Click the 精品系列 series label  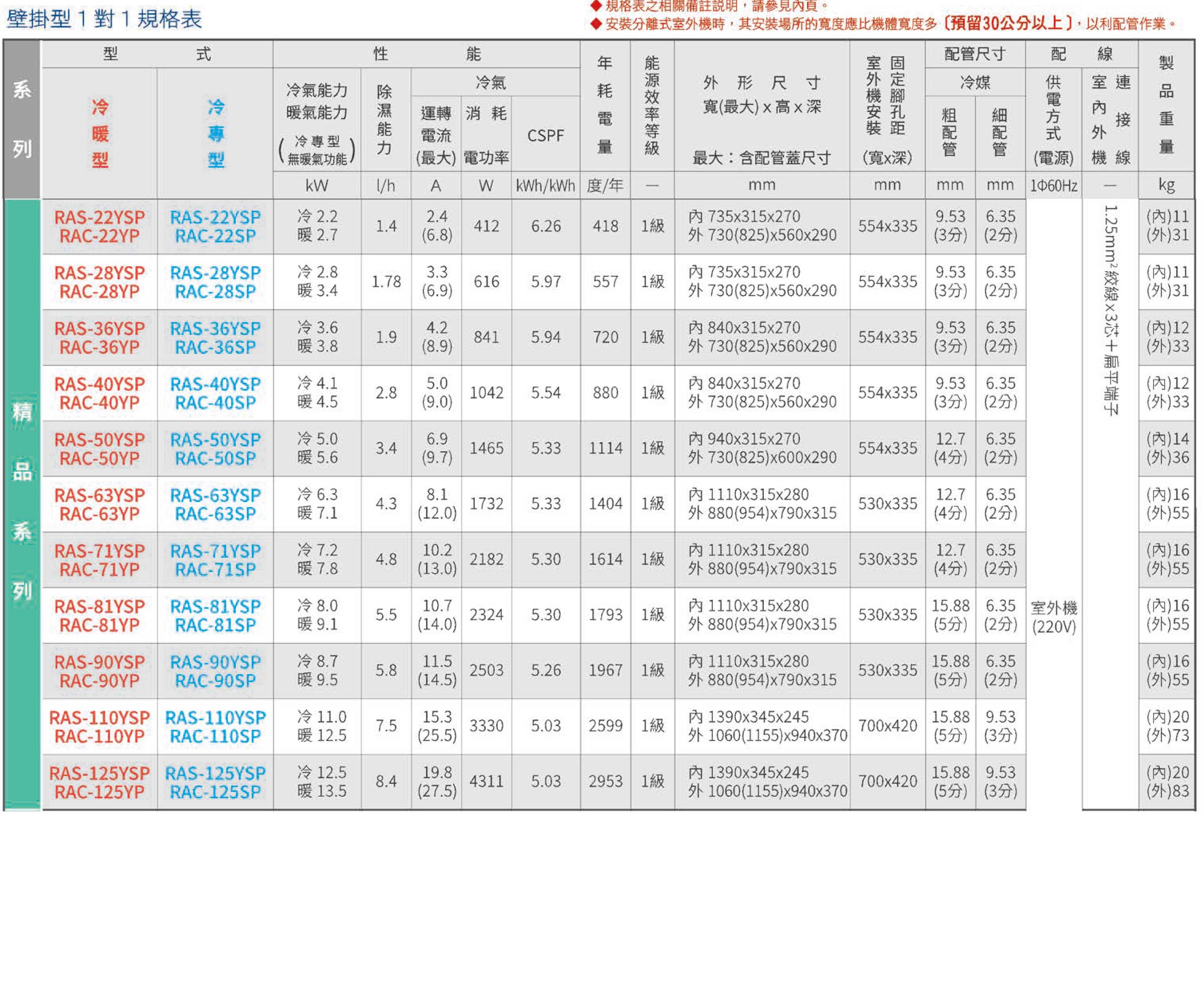22,501
